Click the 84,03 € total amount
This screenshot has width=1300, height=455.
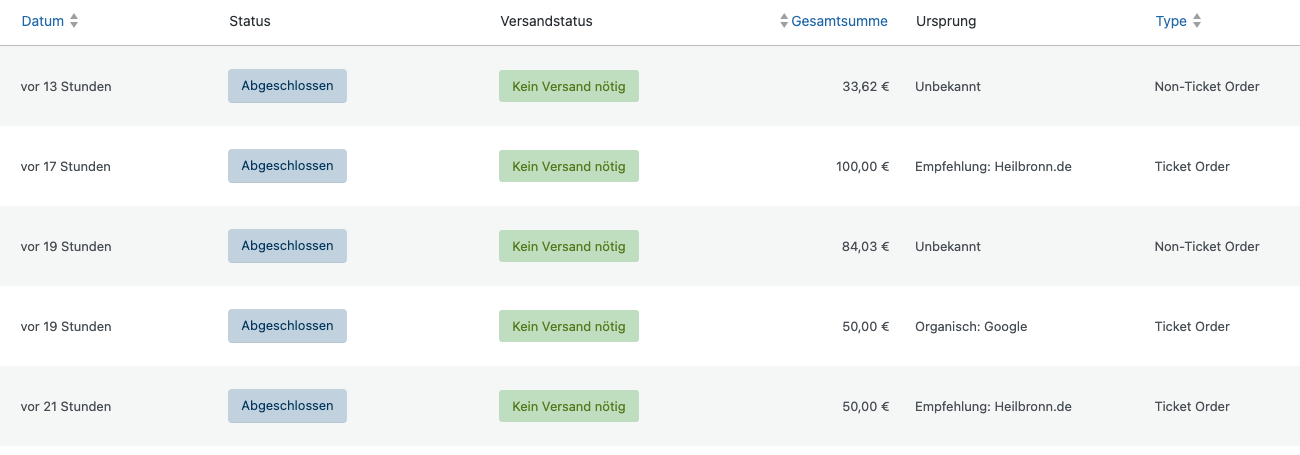pyautogui.click(x=865, y=246)
